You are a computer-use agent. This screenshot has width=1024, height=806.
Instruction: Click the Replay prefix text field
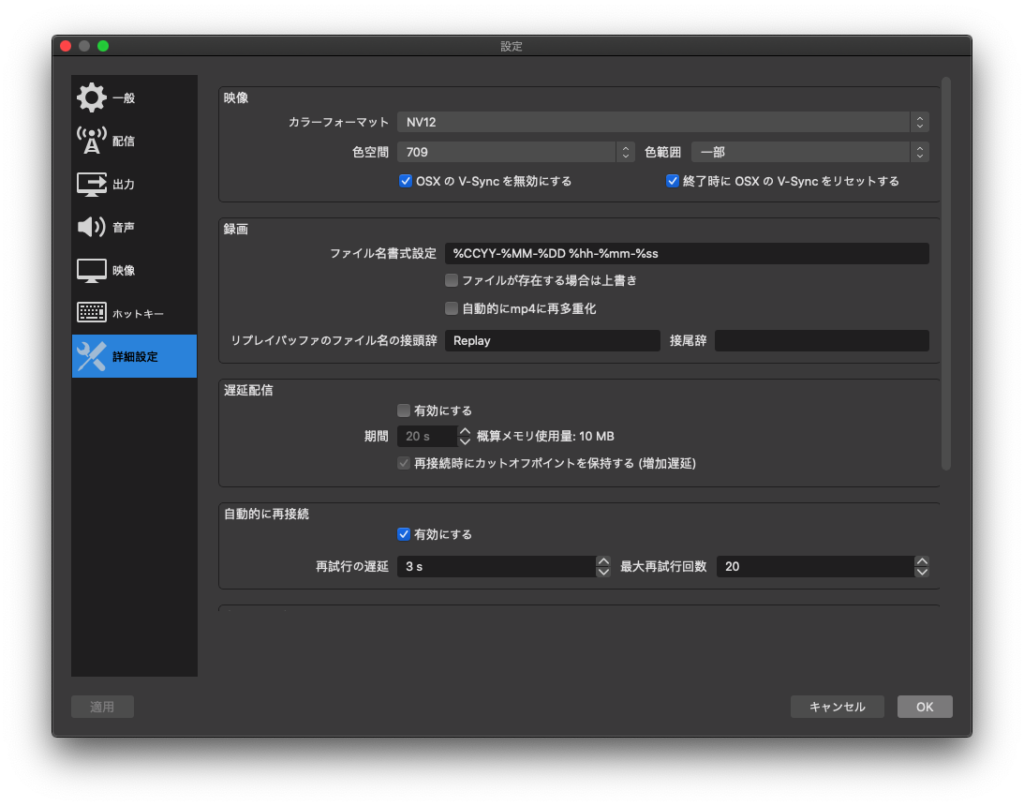pos(552,340)
